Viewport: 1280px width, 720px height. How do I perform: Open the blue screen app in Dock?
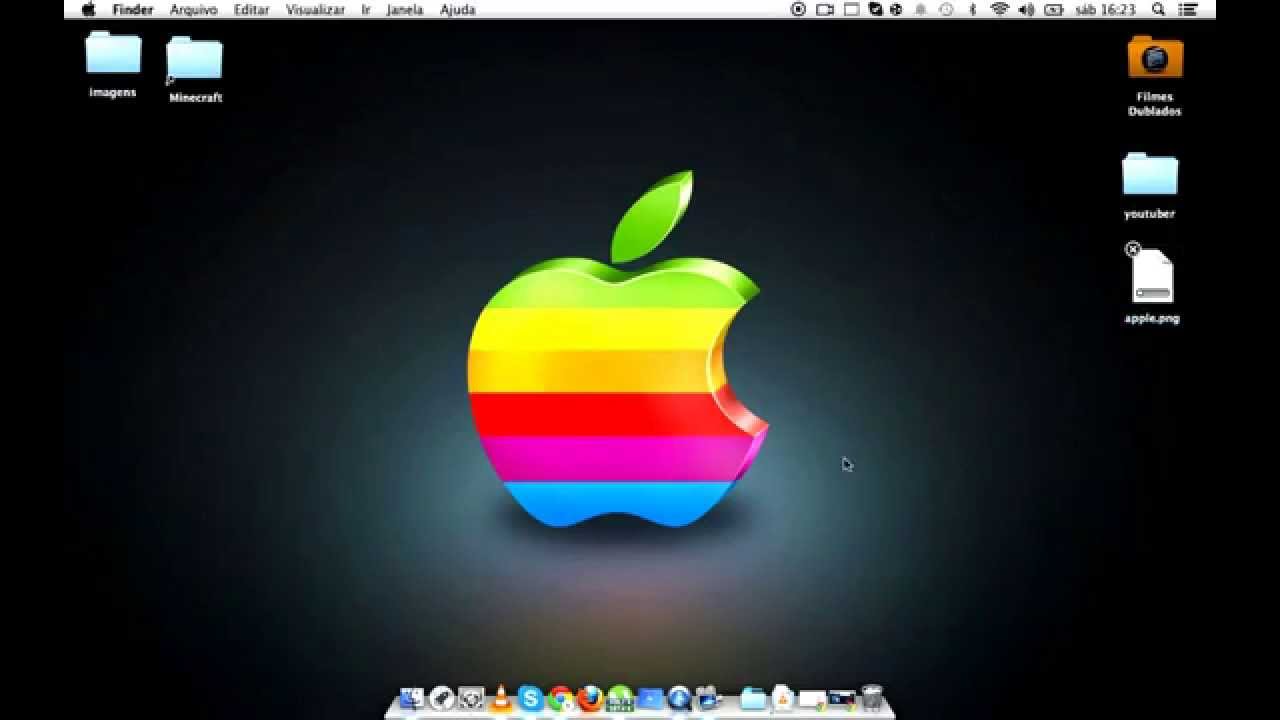[x=651, y=699]
